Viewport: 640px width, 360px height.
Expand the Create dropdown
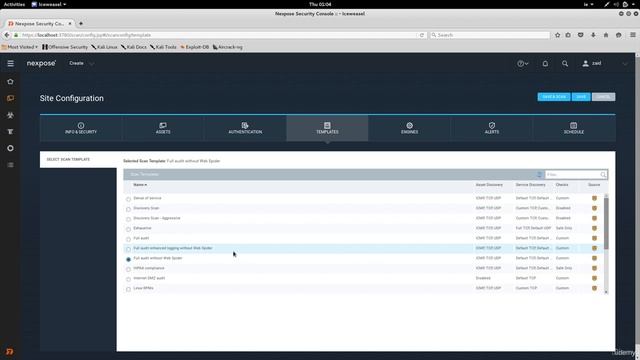pos(81,63)
